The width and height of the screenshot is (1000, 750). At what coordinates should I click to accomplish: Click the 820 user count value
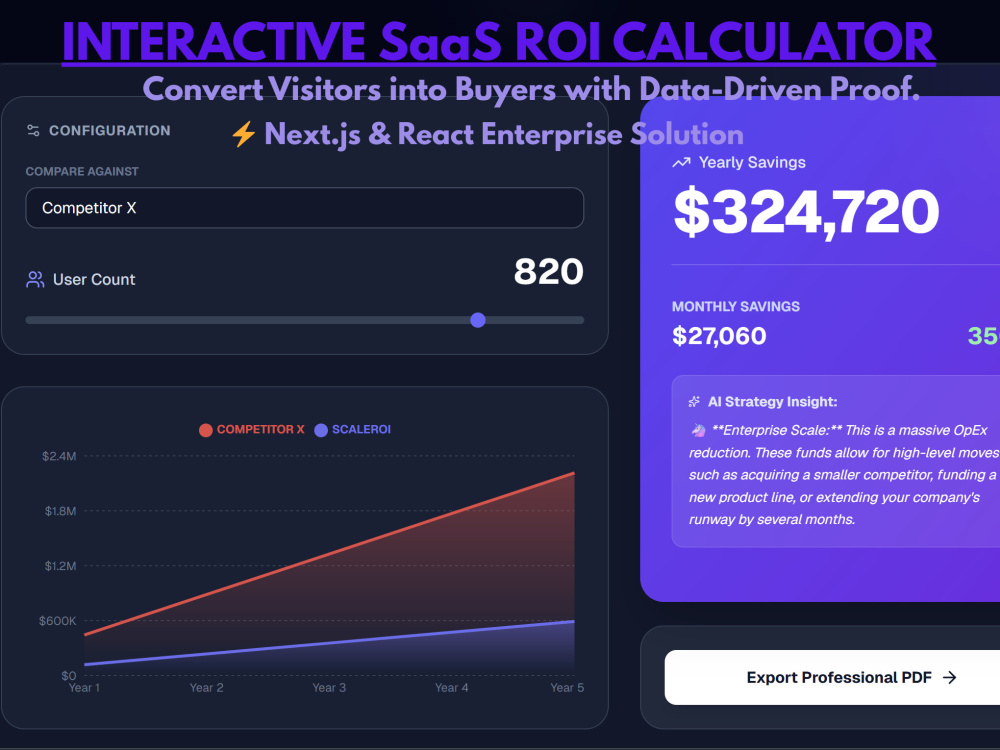click(x=548, y=272)
